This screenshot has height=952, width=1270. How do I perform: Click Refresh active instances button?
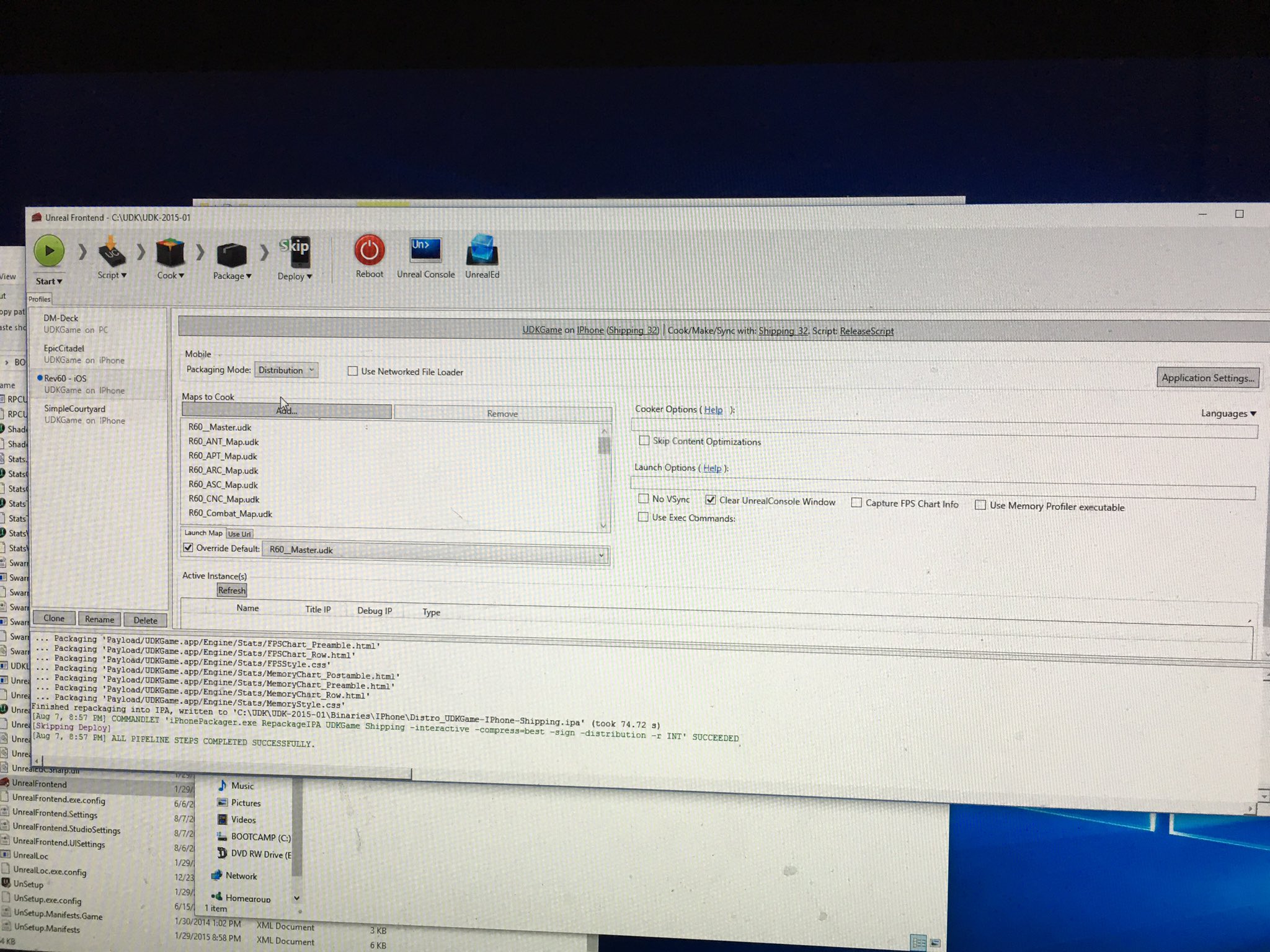coord(232,590)
